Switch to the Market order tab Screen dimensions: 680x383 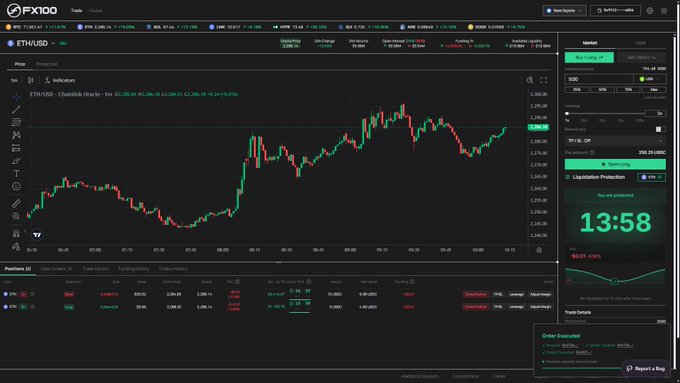(590, 43)
